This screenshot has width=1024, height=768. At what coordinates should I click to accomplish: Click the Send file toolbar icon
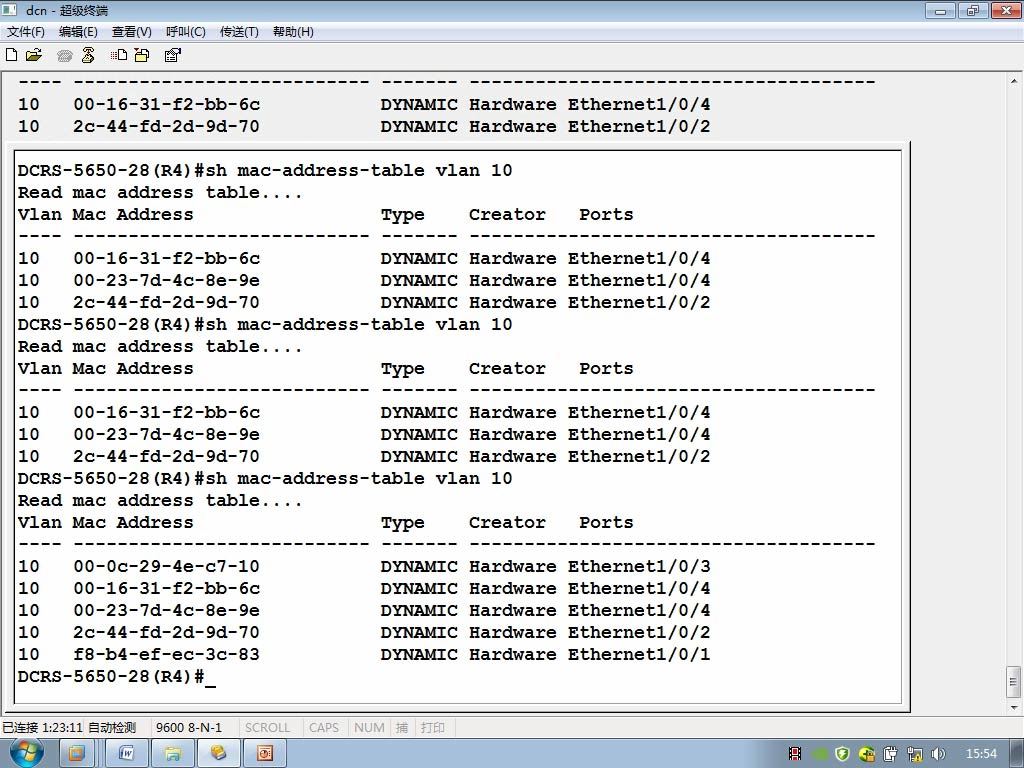pyautogui.click(x=119, y=56)
